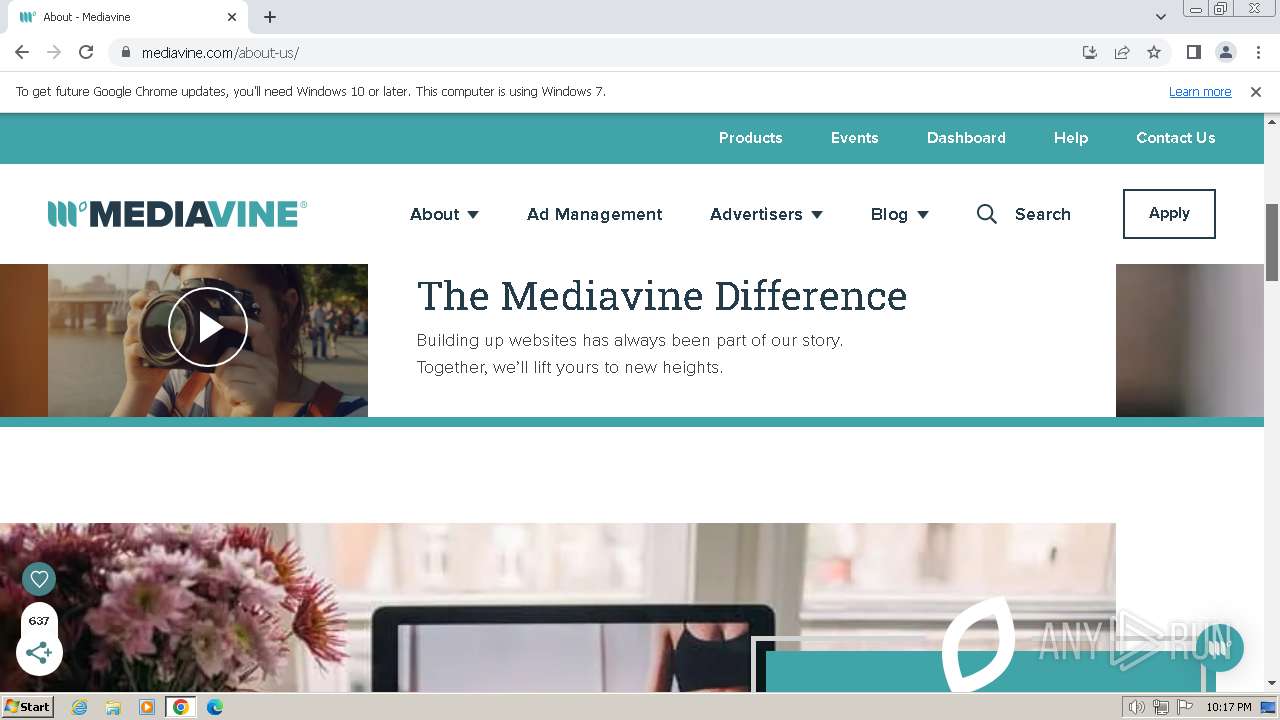Toggle the browser side panel
Image resolution: width=1280 pixels, height=720 pixels.
pos(1193,52)
